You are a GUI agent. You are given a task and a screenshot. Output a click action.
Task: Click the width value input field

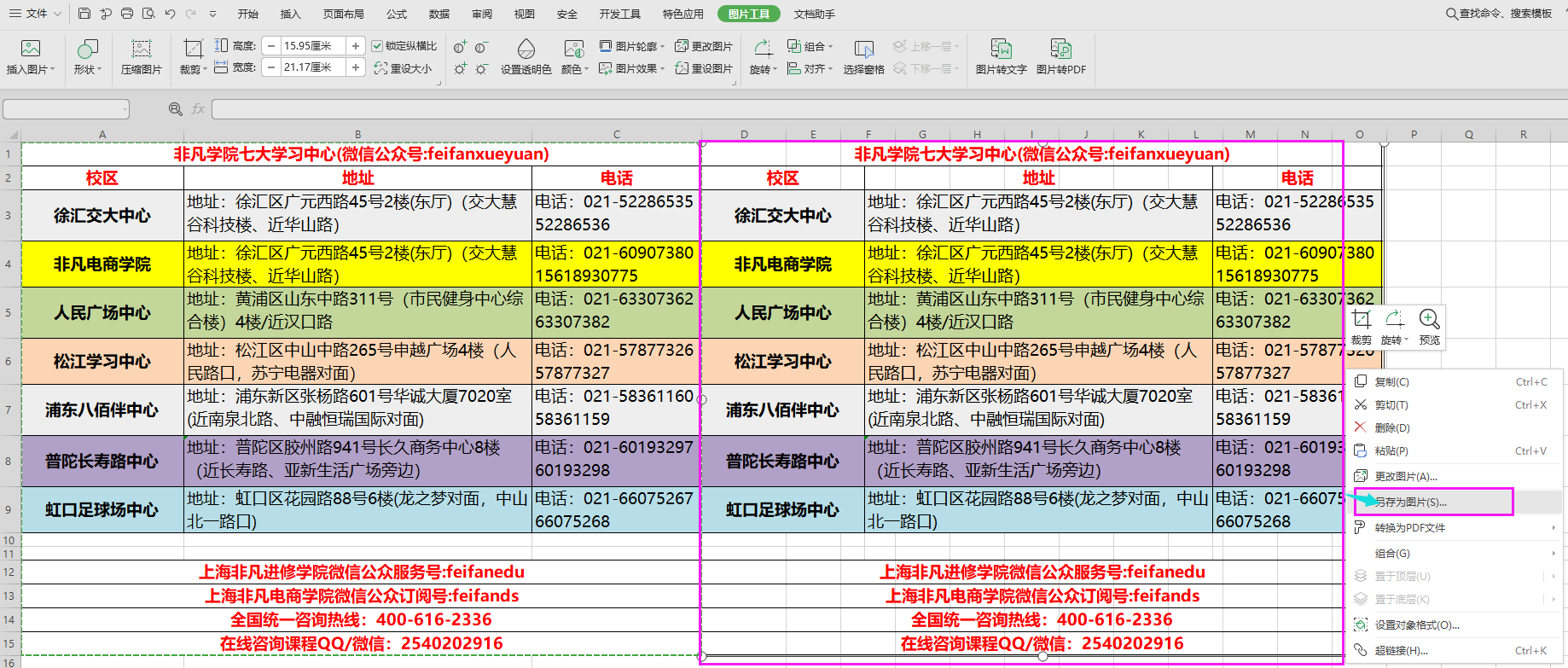point(313,67)
